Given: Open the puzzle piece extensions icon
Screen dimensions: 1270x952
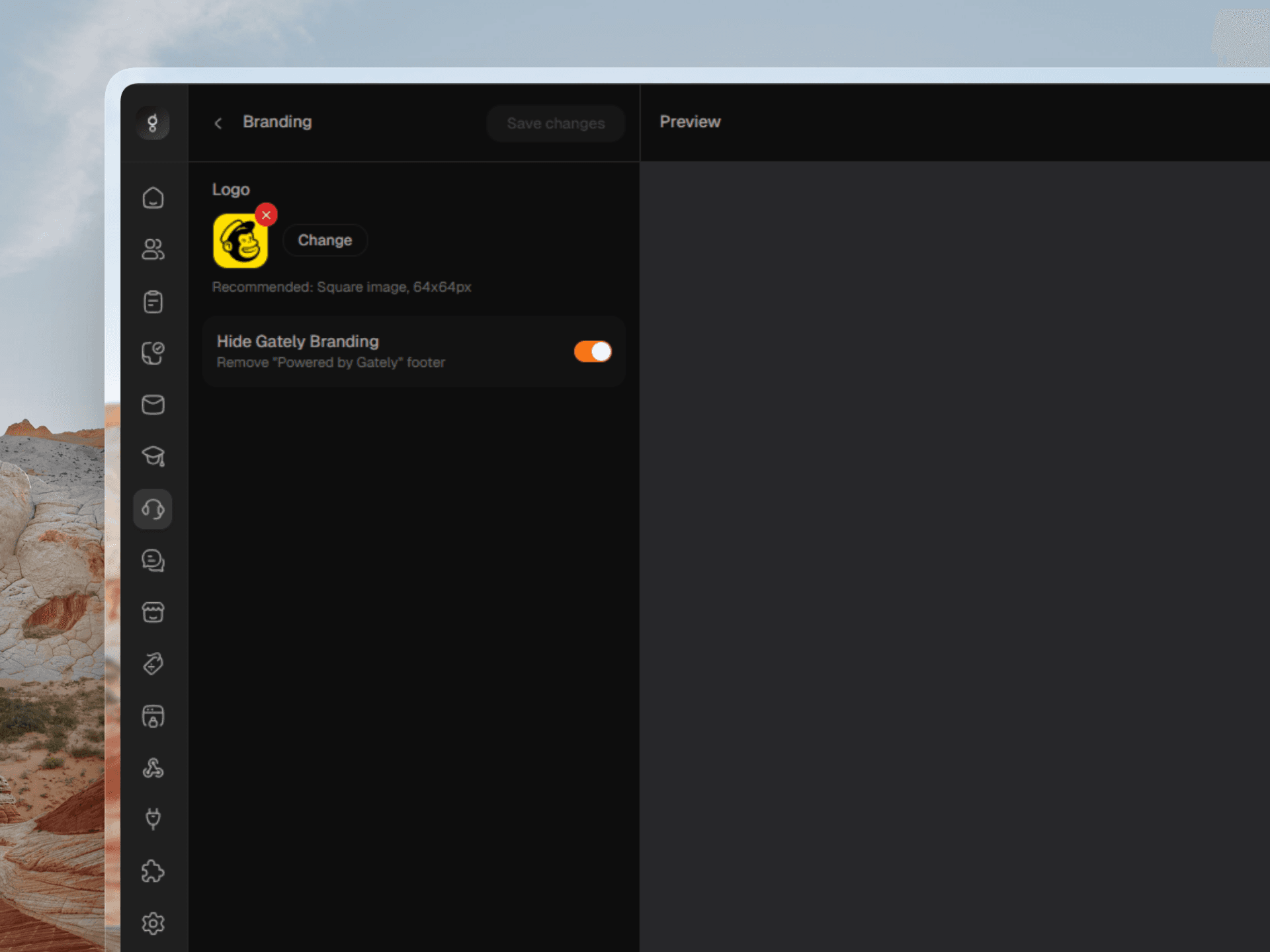Looking at the screenshot, I should (x=153, y=871).
